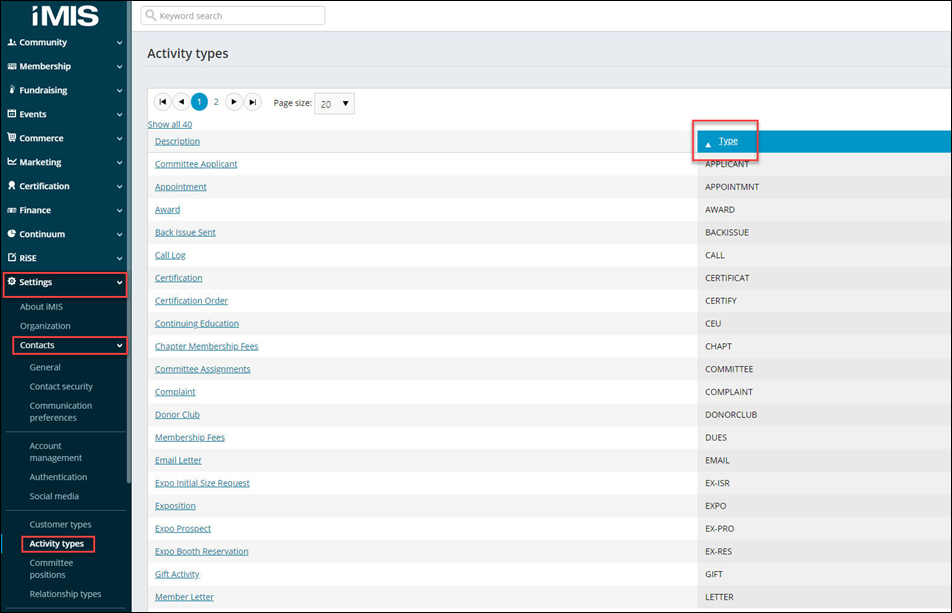Go to previous page arrow
The width and height of the screenshot is (952, 613).
pos(181,102)
